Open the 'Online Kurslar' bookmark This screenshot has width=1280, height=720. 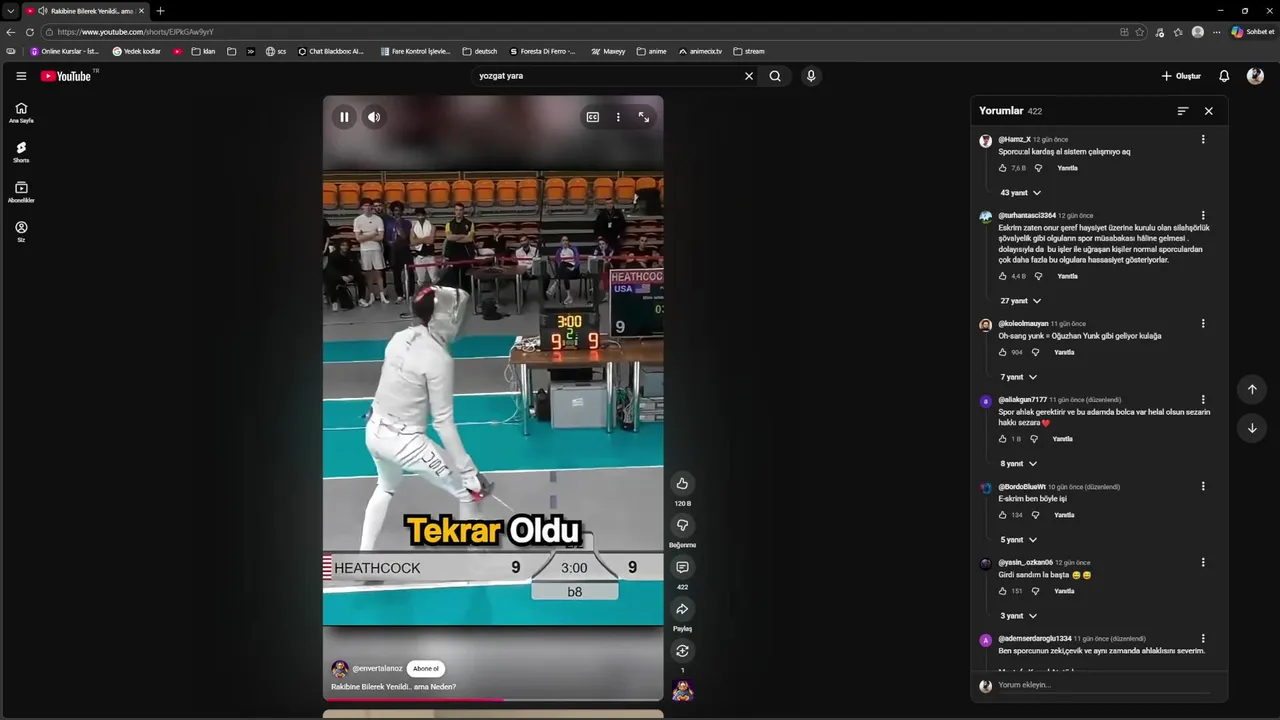[x=65, y=51]
